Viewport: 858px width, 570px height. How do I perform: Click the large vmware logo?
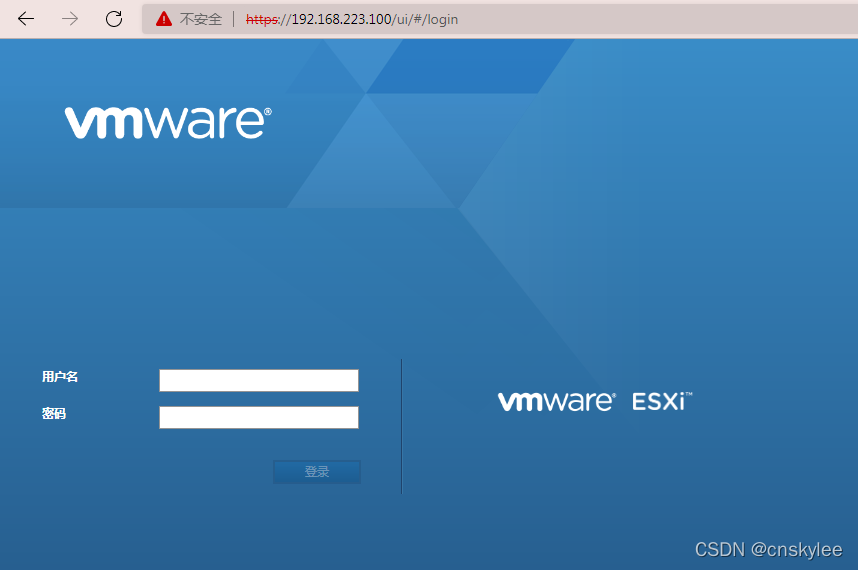(x=168, y=123)
